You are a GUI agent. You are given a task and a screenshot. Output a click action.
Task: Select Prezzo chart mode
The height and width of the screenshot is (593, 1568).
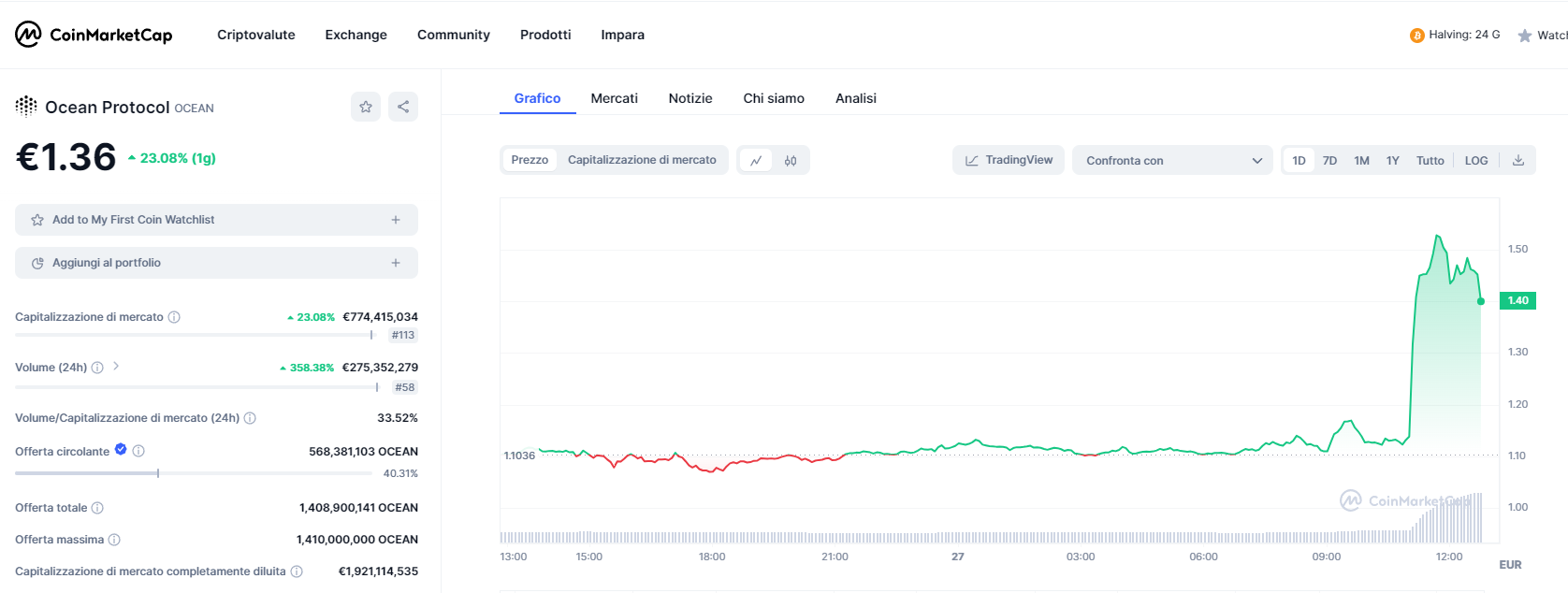coord(530,160)
